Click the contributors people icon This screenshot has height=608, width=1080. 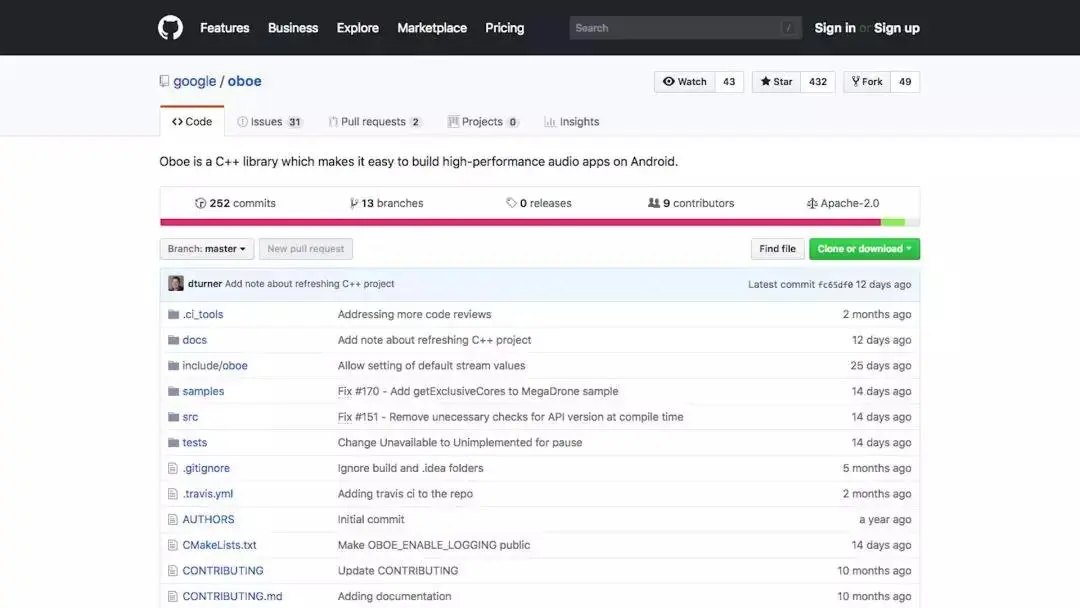click(x=654, y=203)
